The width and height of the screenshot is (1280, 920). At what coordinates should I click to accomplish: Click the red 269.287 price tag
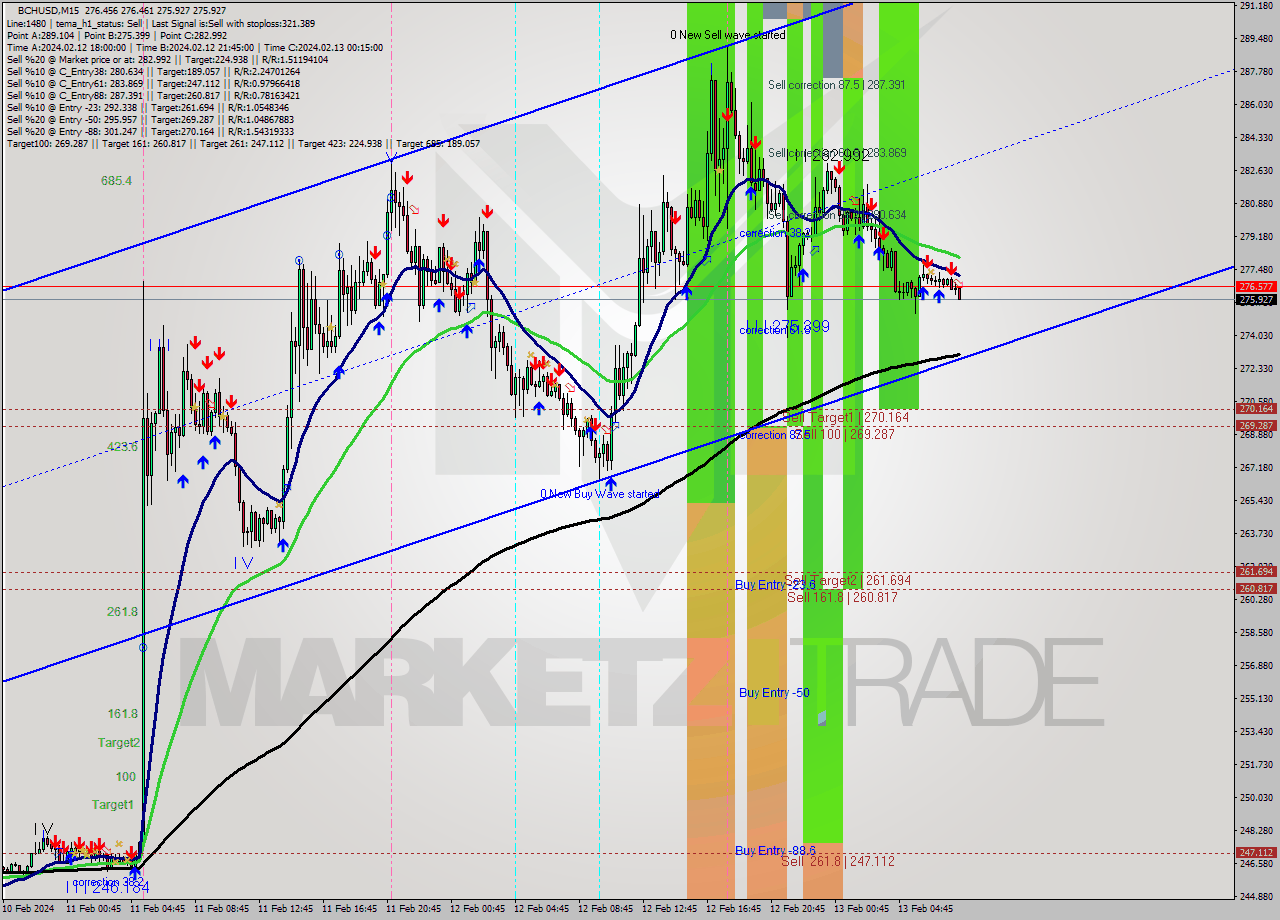click(1256, 425)
